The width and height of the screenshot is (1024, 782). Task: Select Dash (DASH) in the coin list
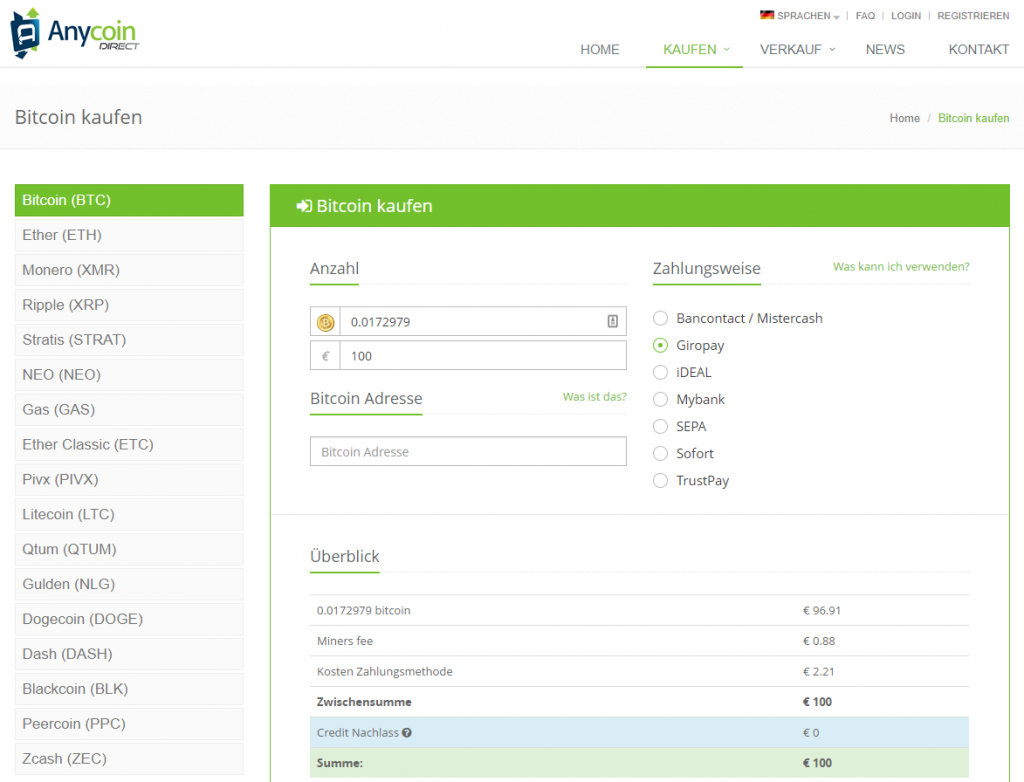point(129,655)
